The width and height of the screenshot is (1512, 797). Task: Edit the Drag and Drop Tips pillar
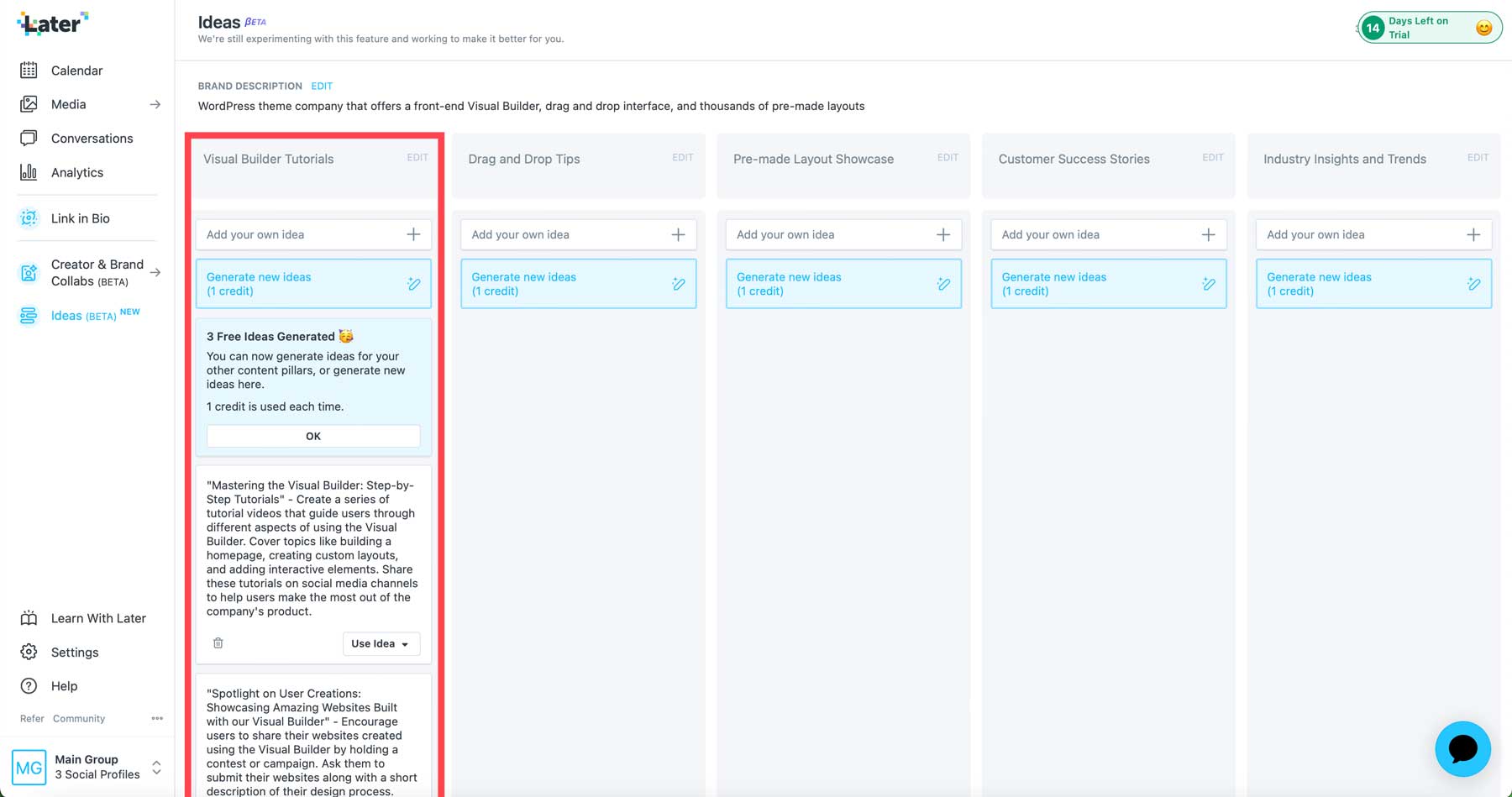682,157
